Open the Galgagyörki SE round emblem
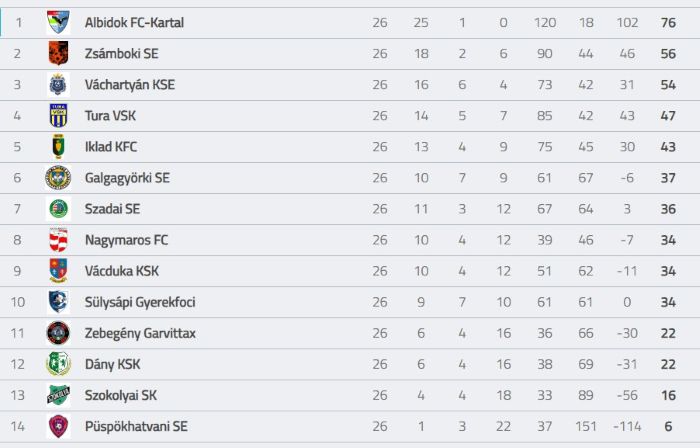700x448 pixels. (x=58, y=178)
